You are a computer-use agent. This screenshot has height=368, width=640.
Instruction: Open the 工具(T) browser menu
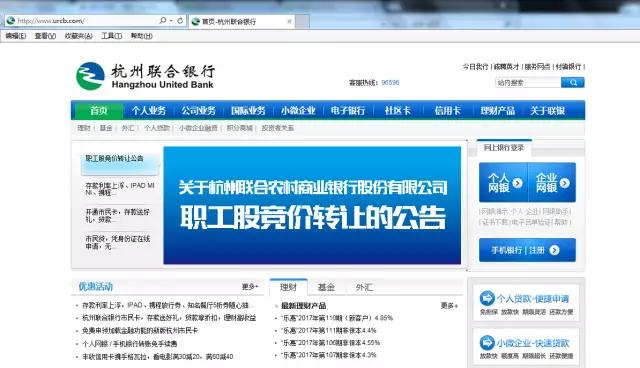tap(111, 36)
